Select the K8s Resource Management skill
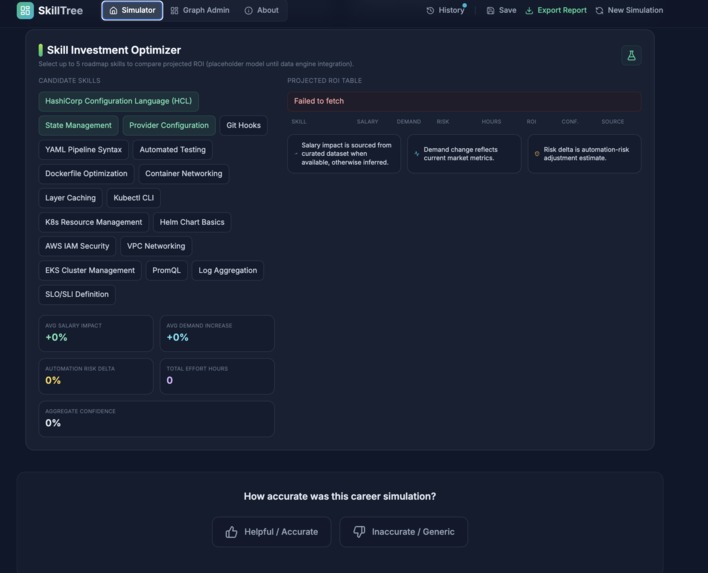This screenshot has height=573, width=708. click(x=93, y=222)
